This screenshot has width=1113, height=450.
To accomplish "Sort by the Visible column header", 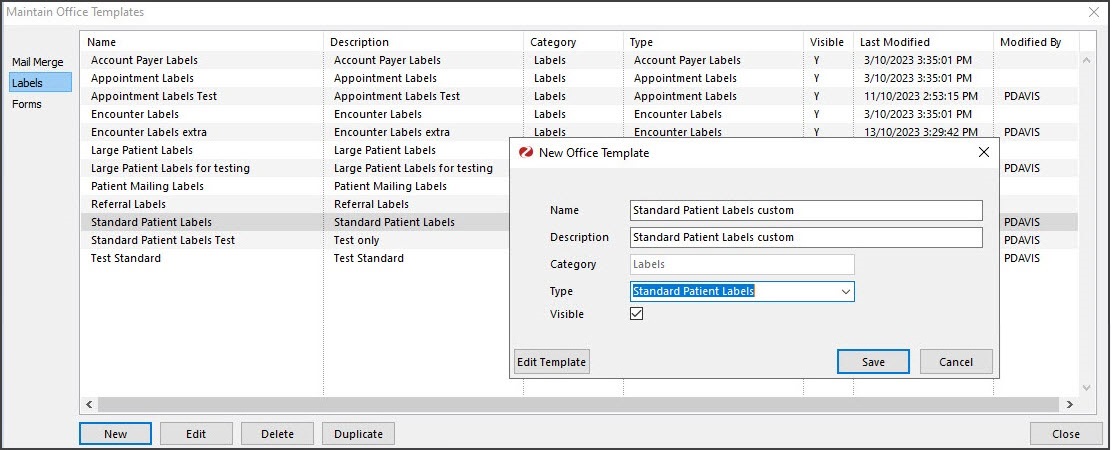I will [828, 42].
